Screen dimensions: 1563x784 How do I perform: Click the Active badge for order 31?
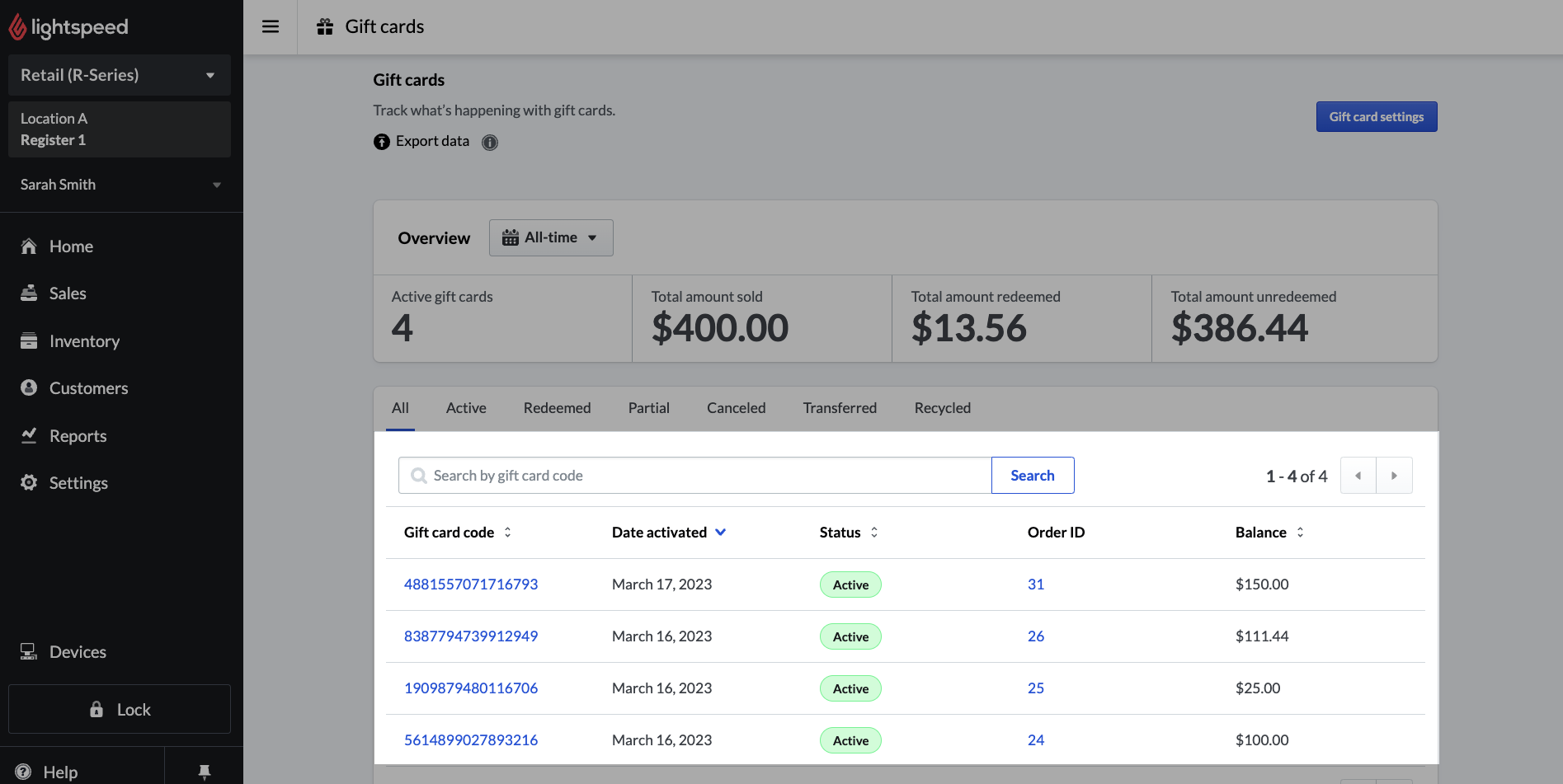[x=850, y=584]
